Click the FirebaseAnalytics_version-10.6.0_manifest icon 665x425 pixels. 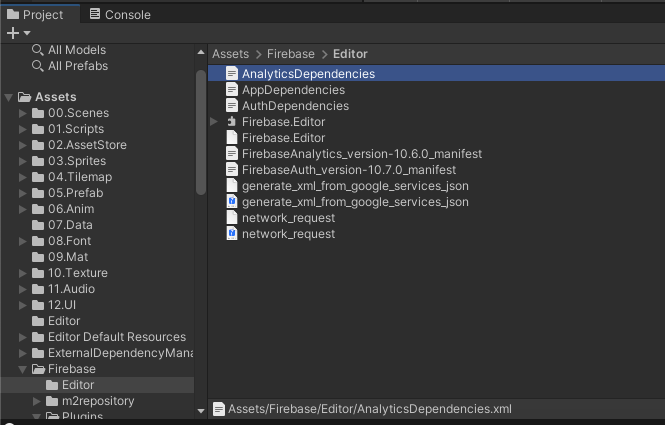tap(232, 154)
